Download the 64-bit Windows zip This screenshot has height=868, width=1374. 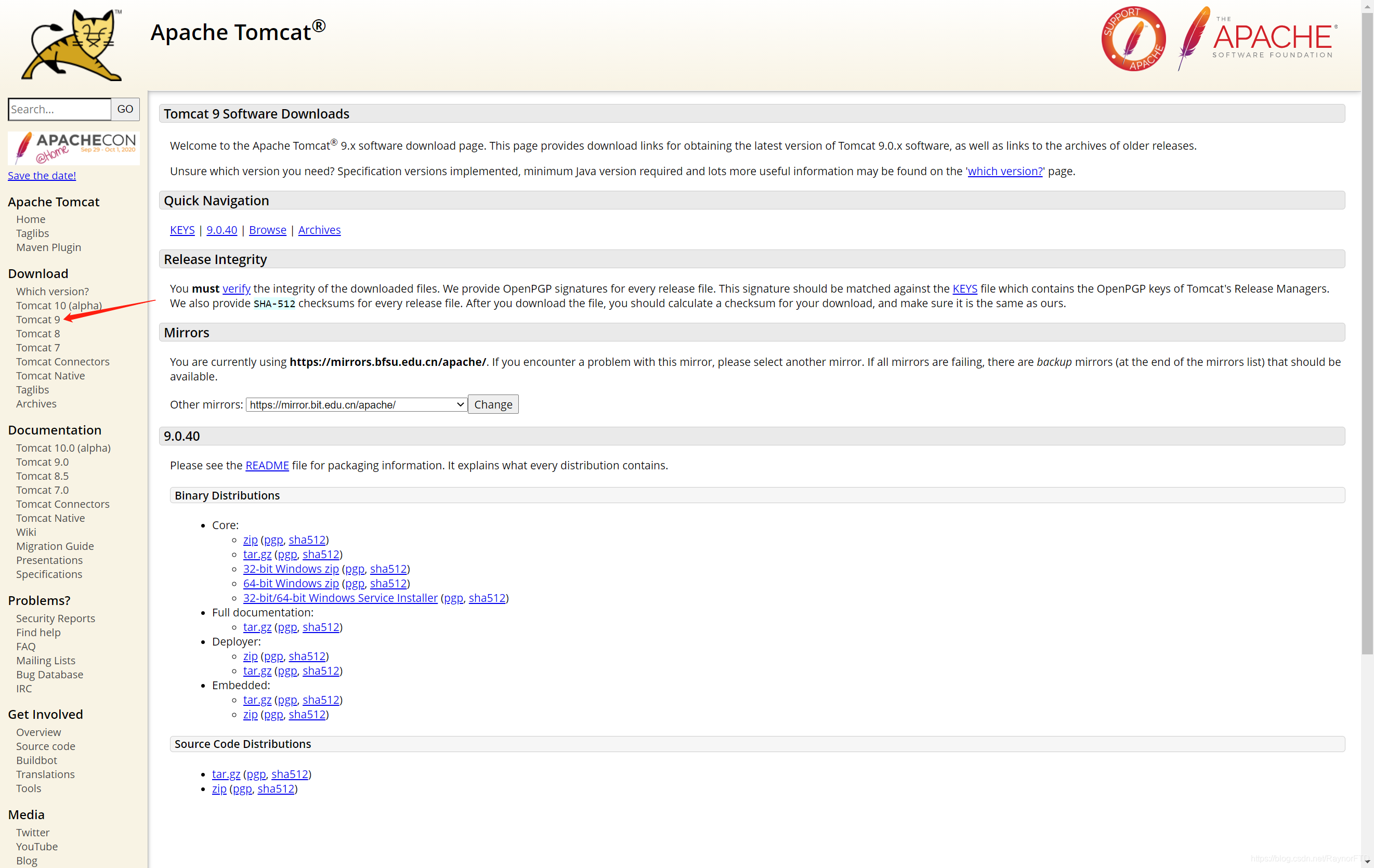[291, 583]
